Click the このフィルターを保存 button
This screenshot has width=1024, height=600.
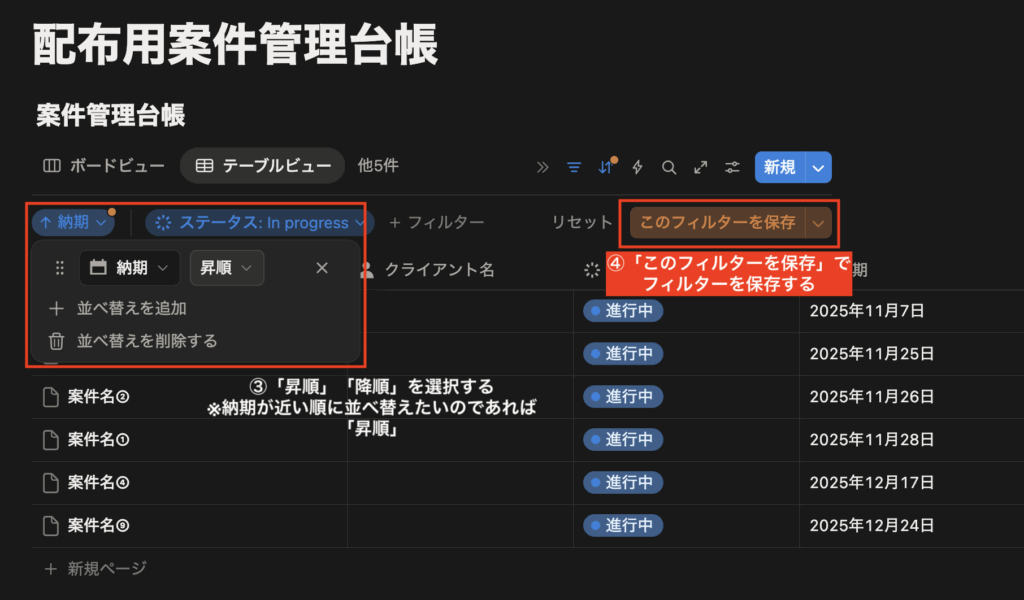pyautogui.click(x=717, y=223)
